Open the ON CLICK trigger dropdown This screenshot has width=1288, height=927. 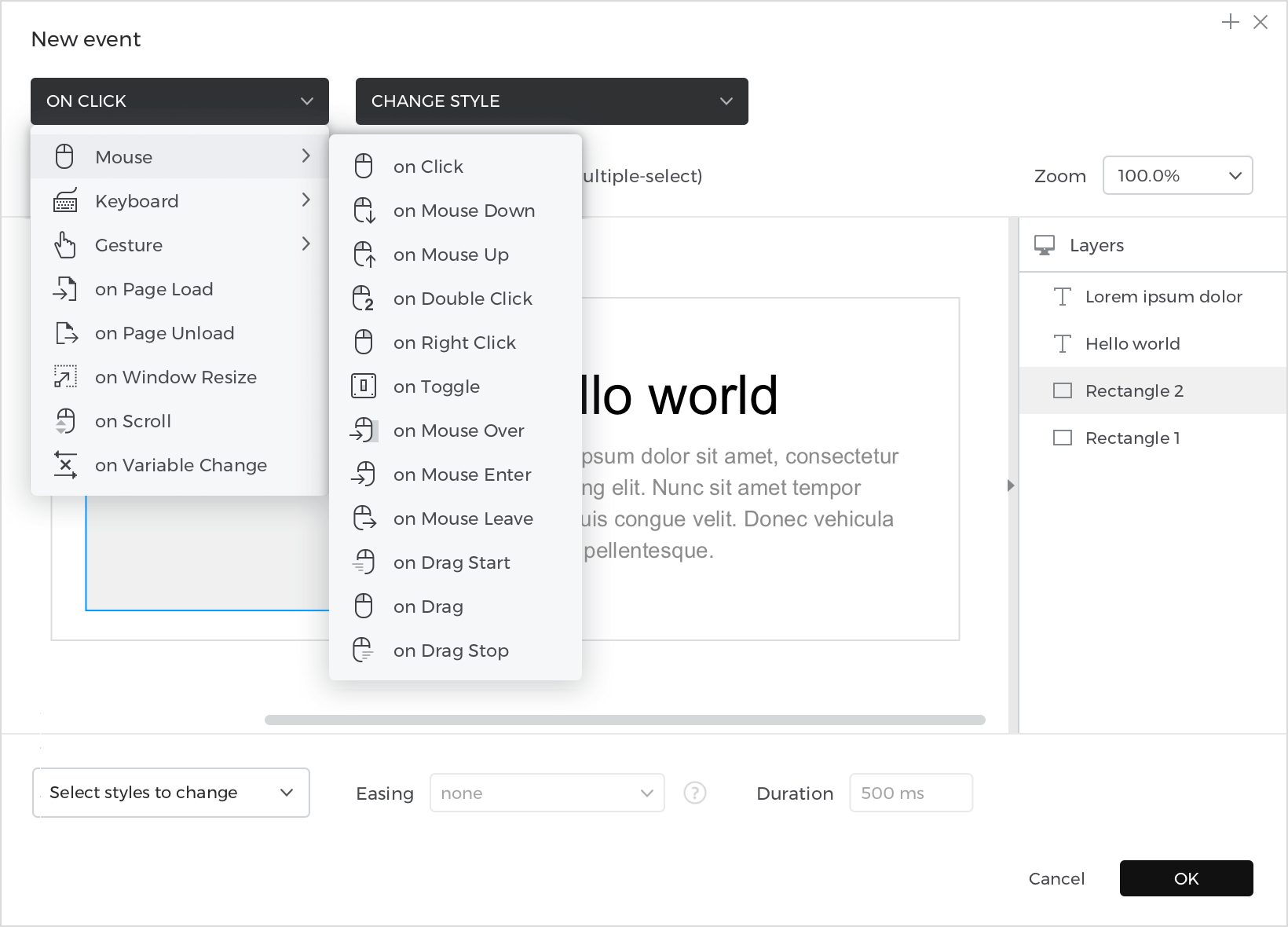point(180,101)
